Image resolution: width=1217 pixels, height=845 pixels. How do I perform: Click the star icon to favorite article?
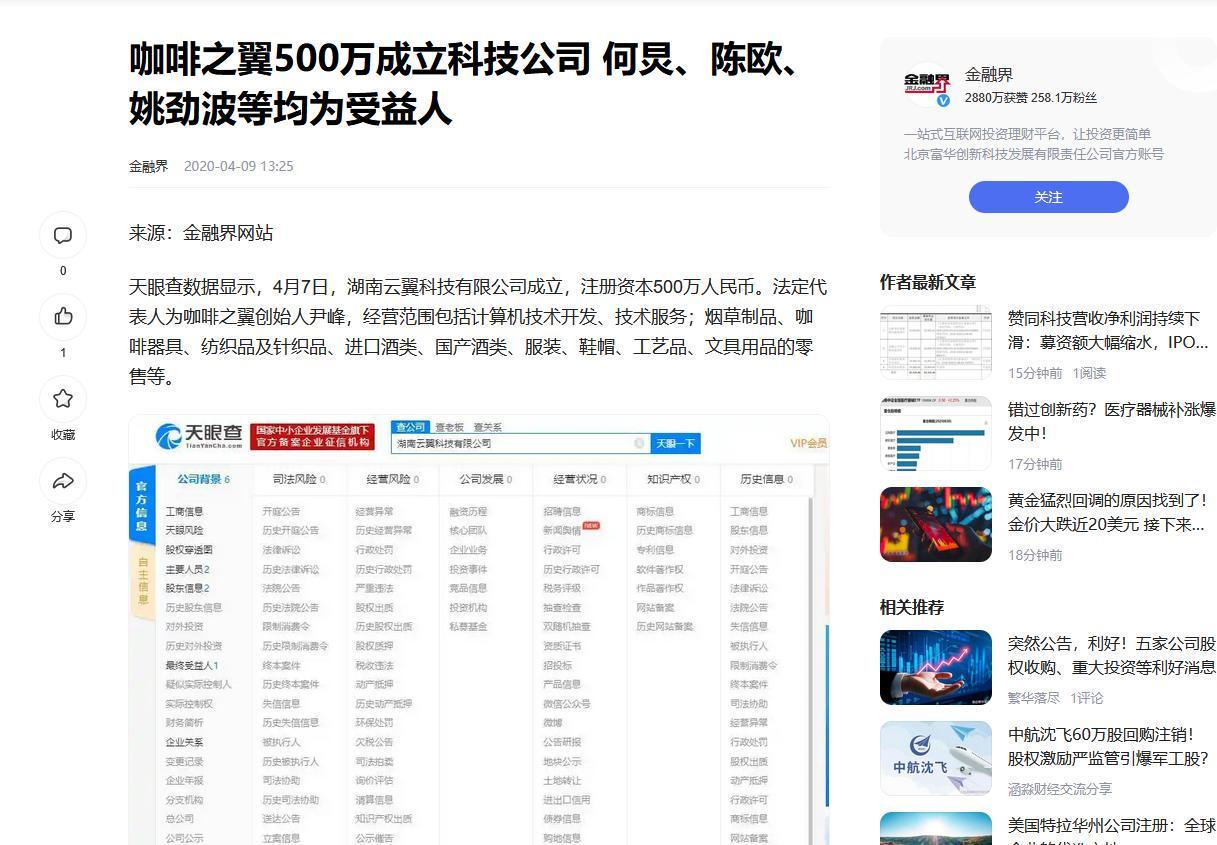tap(63, 399)
